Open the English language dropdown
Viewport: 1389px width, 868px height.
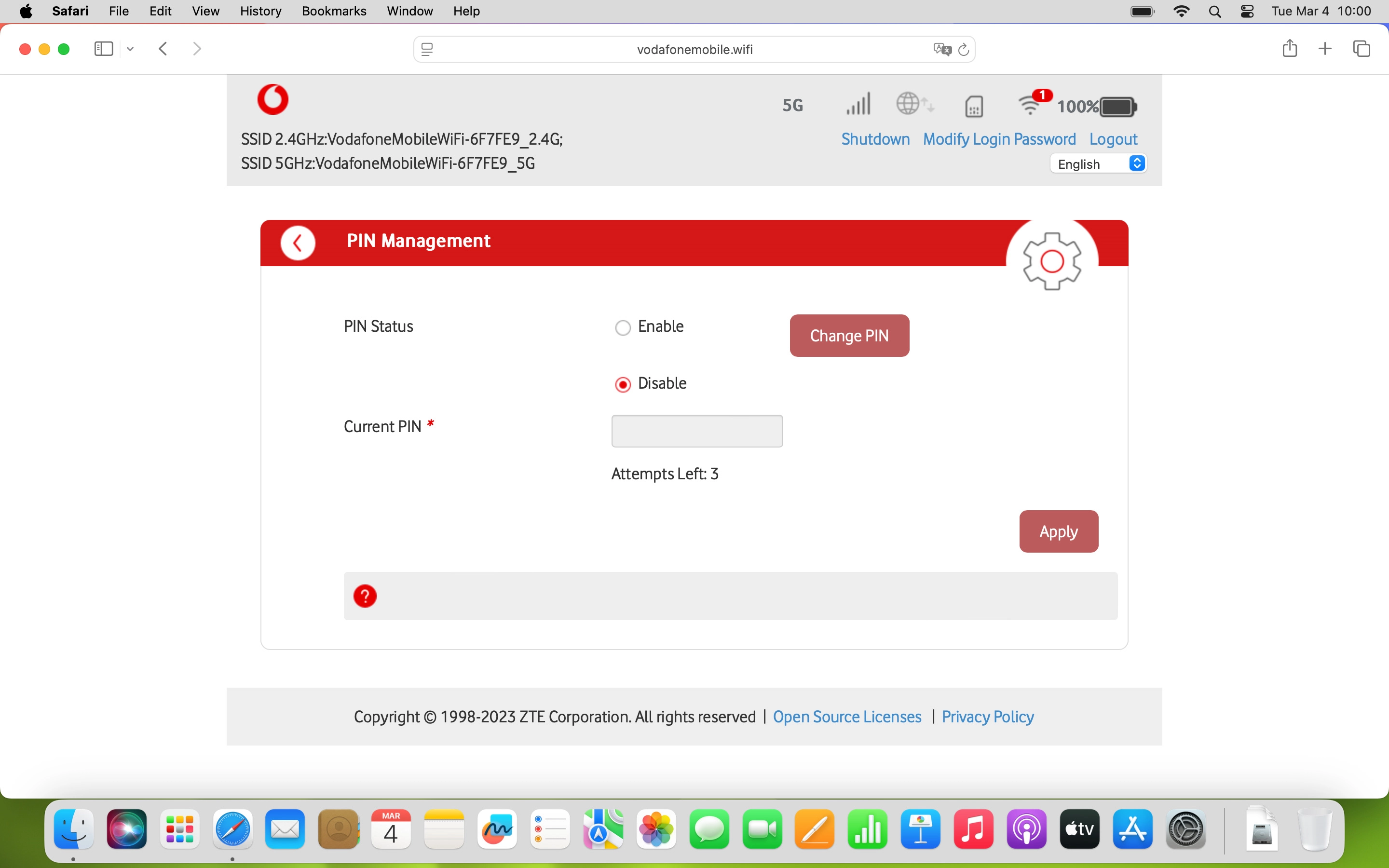1097,164
